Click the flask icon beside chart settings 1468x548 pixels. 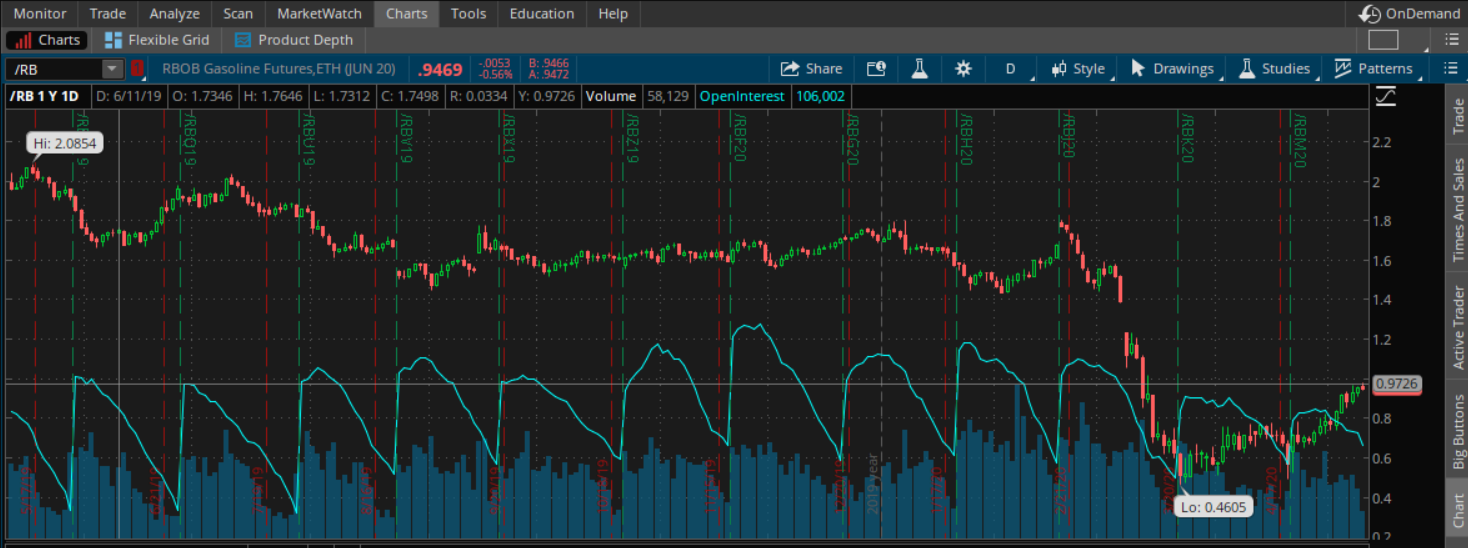(x=919, y=69)
